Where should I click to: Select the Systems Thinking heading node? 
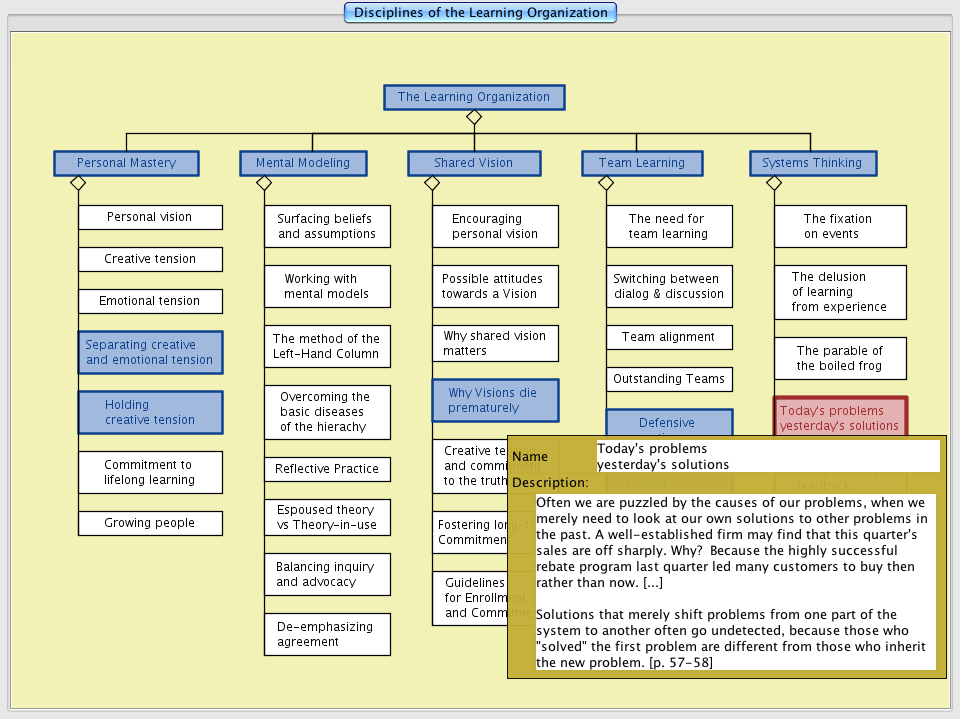(812, 163)
